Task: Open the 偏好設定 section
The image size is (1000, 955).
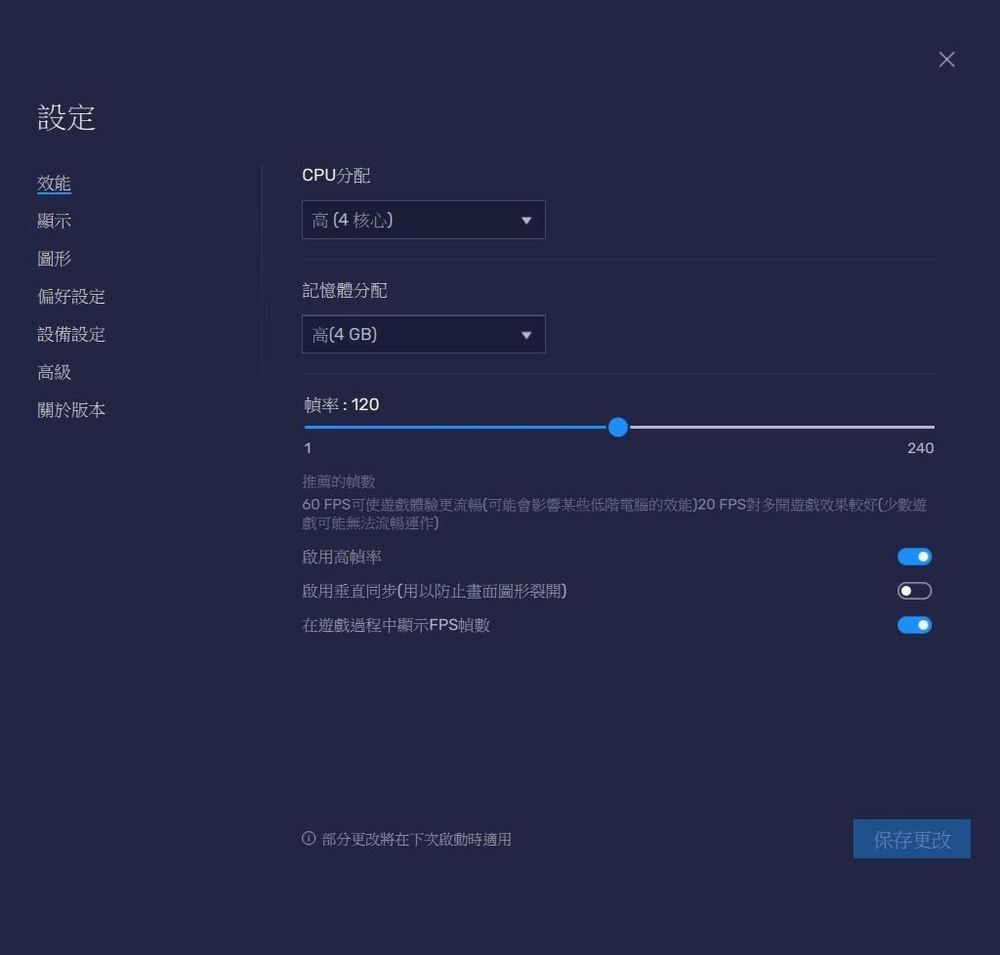Action: pyautogui.click(x=70, y=297)
